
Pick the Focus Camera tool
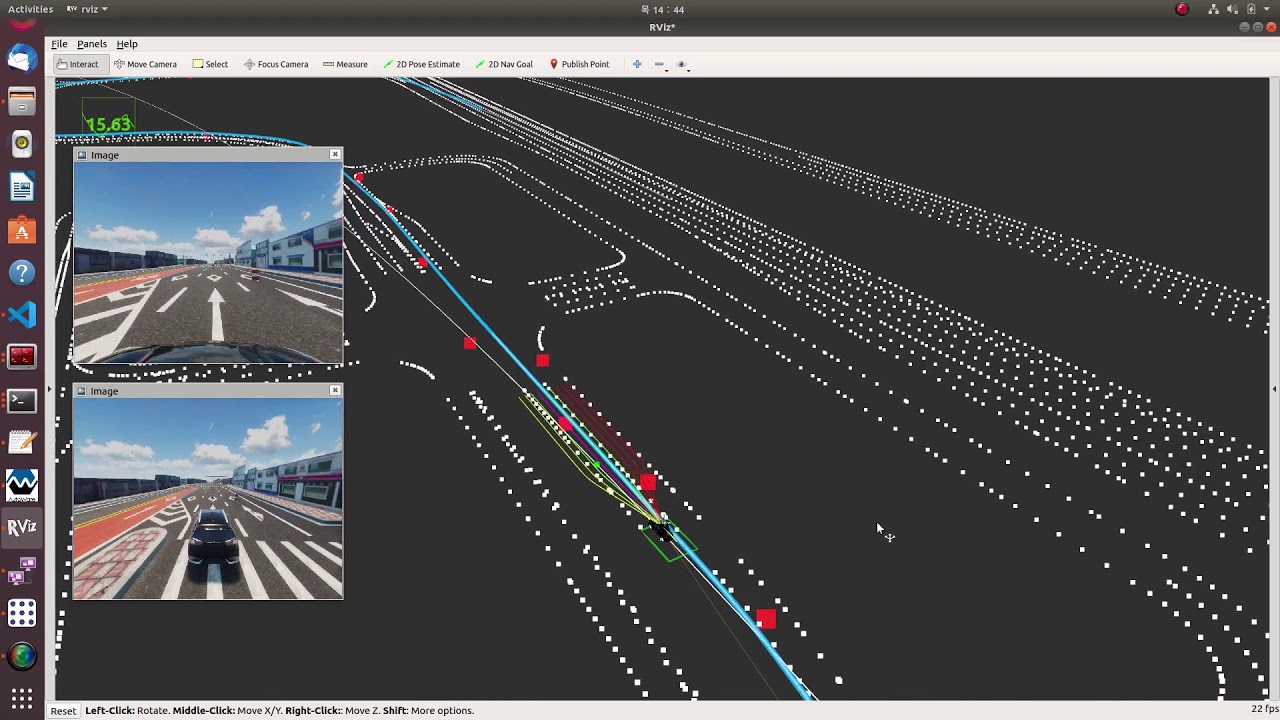[276, 64]
